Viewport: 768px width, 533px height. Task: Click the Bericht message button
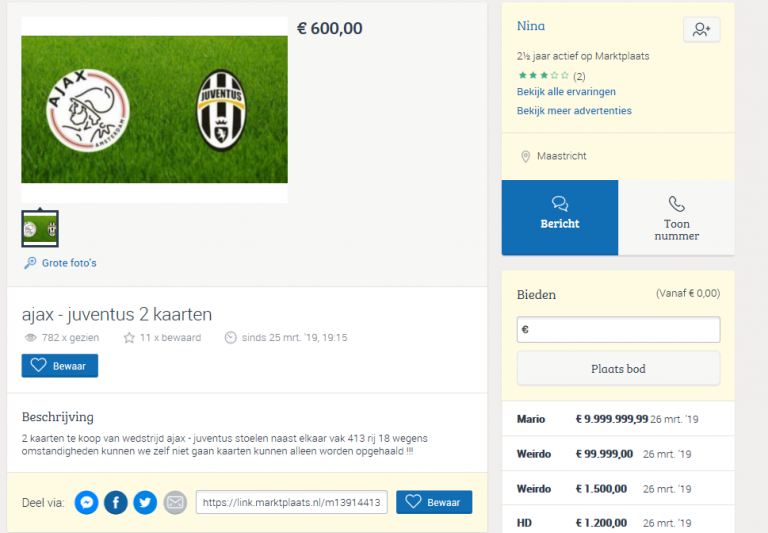coord(560,218)
